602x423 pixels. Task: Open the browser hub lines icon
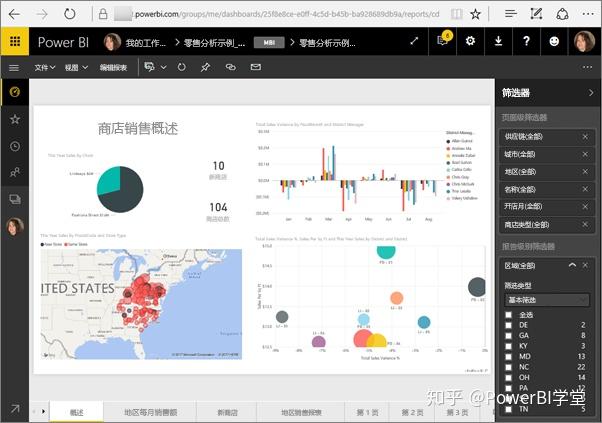(511, 14)
